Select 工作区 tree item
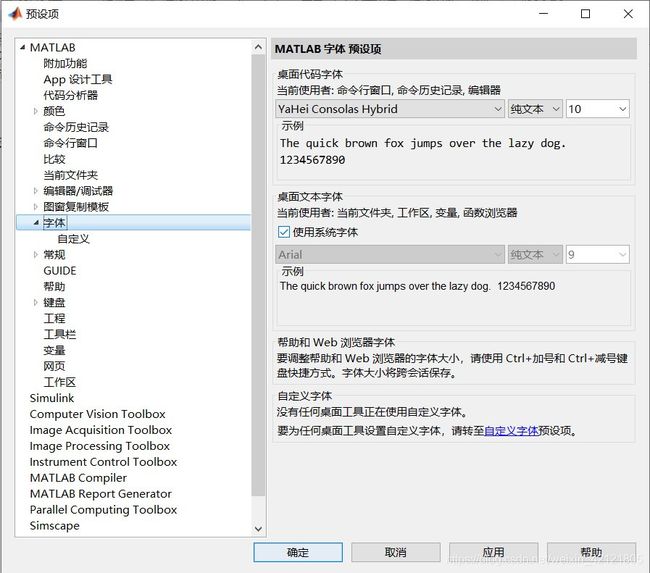650x573 pixels. (x=60, y=382)
